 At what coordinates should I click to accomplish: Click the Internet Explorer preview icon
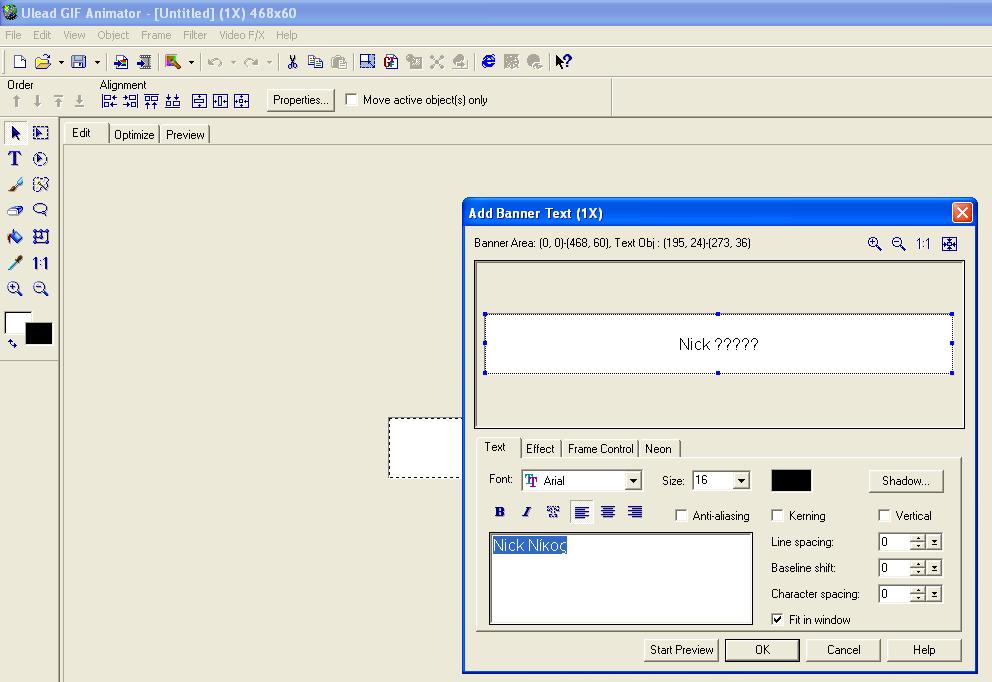(x=488, y=61)
